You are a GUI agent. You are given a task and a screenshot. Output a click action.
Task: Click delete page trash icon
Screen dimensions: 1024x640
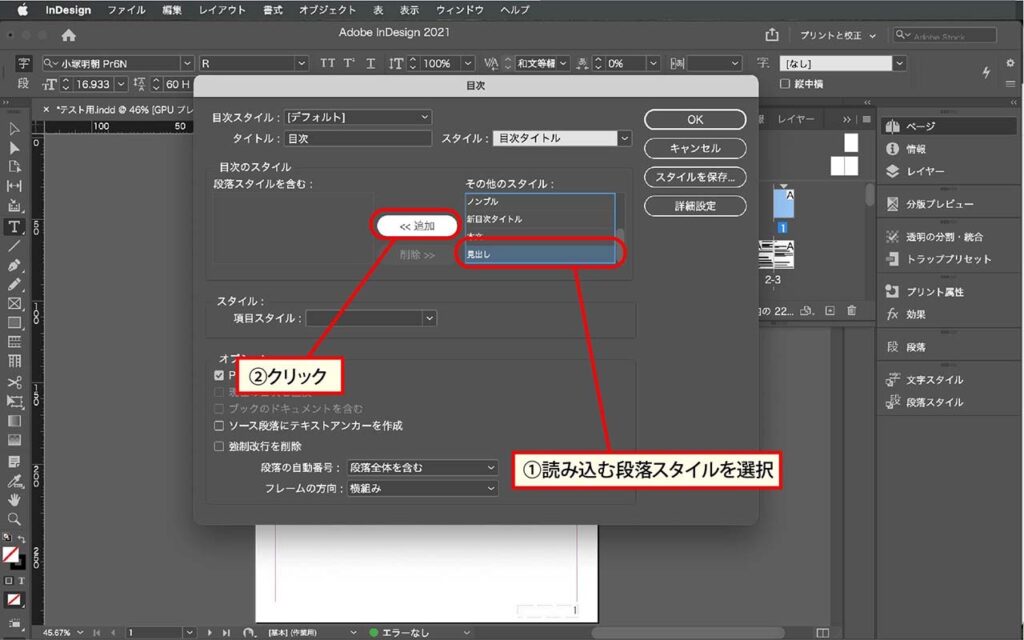pyautogui.click(x=852, y=311)
